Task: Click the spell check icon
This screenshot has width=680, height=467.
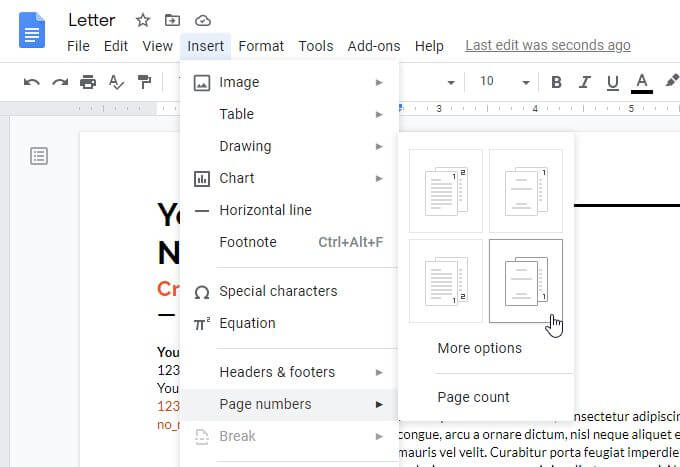Action: point(116,82)
